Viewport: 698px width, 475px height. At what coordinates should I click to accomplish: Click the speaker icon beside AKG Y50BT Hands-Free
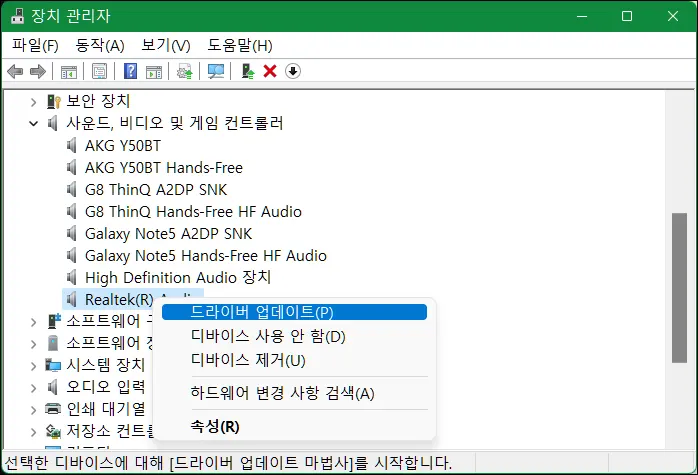71,167
